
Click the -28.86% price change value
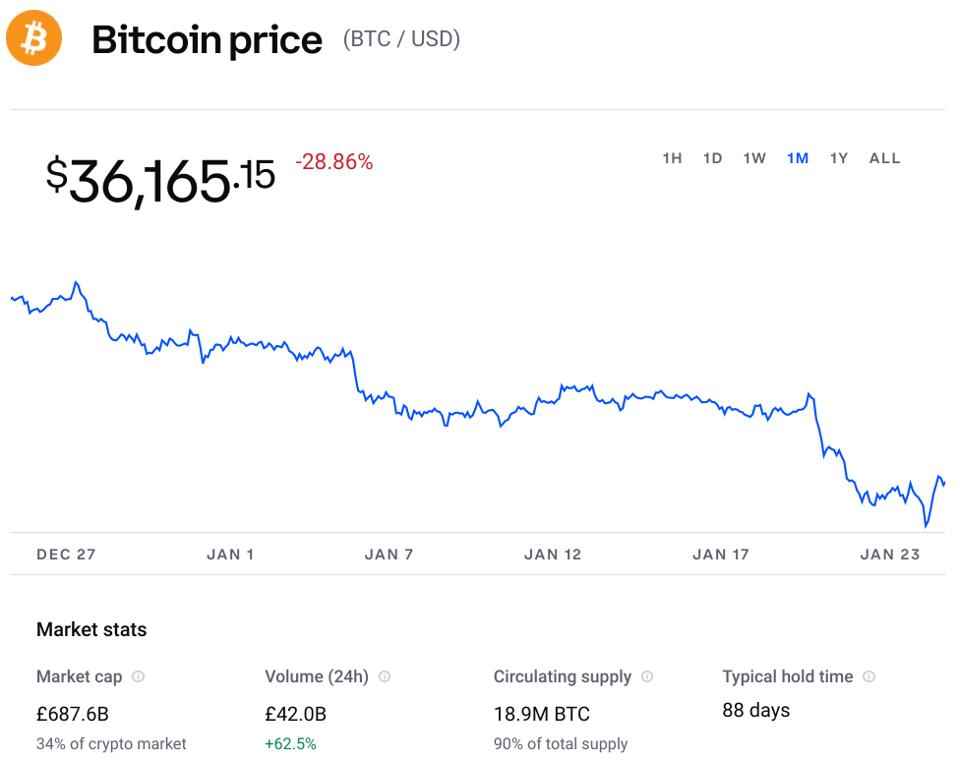click(x=334, y=162)
